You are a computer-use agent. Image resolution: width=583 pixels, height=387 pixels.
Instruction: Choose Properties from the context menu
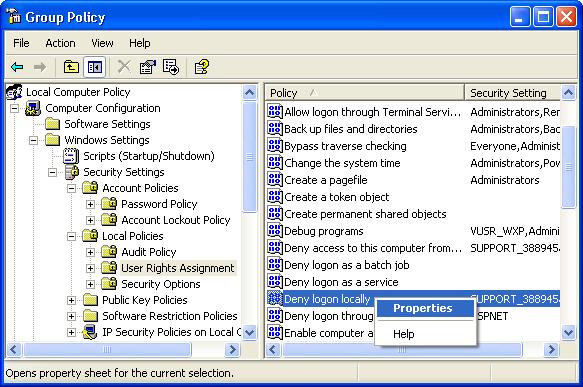425,308
